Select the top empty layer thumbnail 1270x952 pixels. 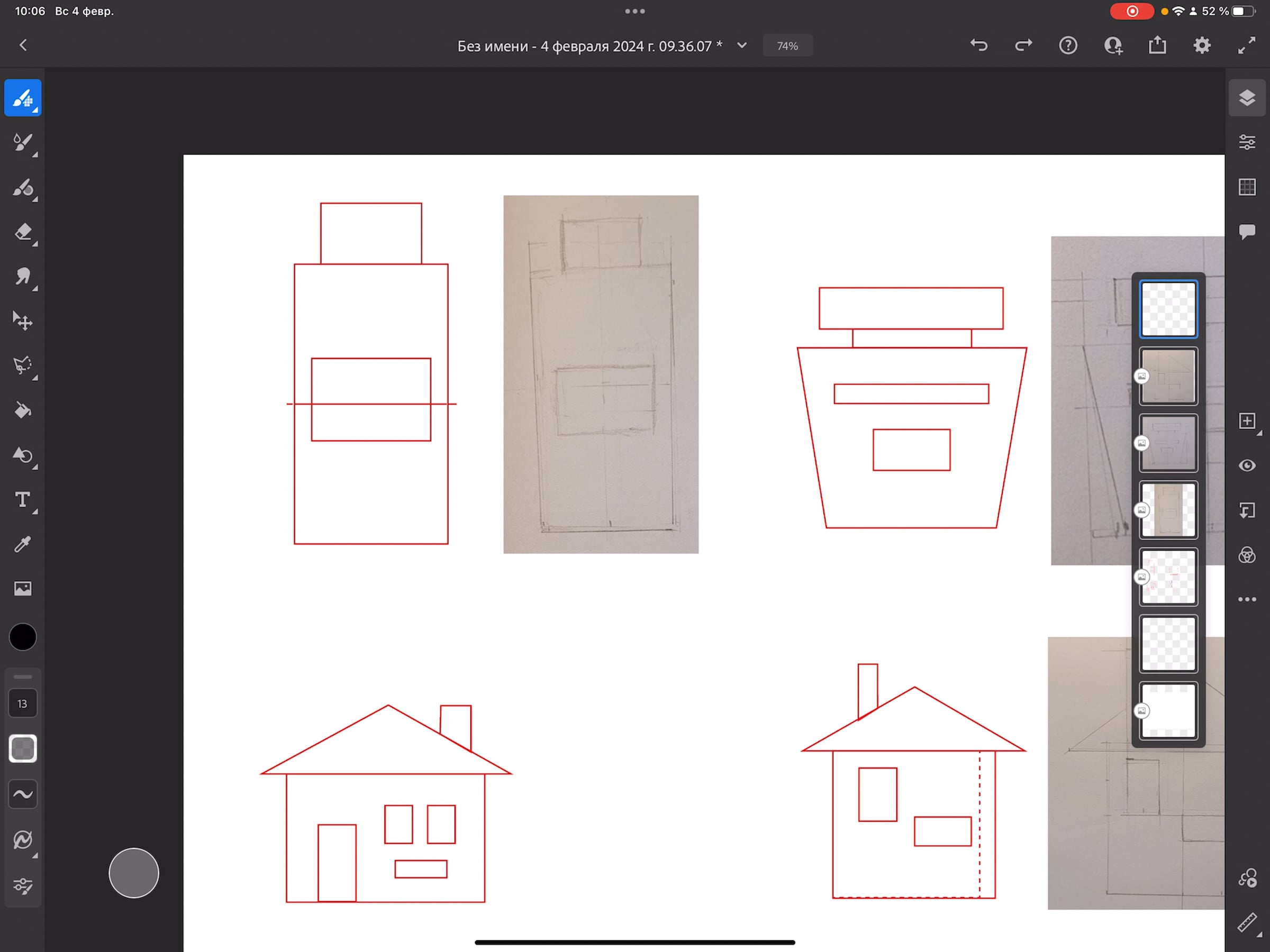pyautogui.click(x=1168, y=309)
